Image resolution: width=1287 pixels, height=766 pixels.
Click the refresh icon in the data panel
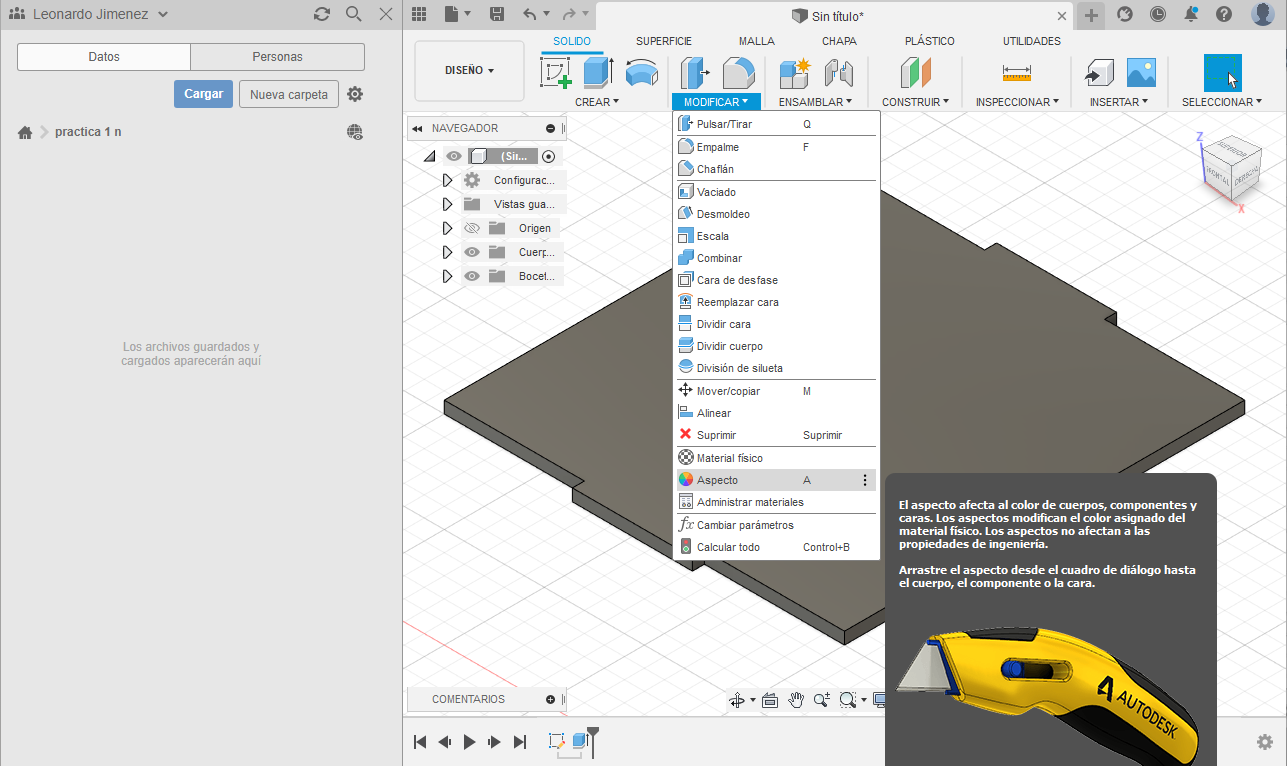pos(321,14)
